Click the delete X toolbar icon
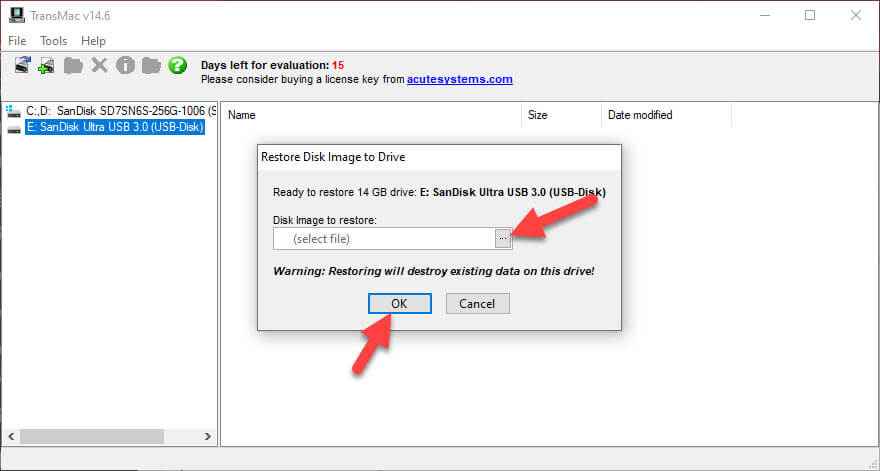Screen dimensions: 880x471 click(x=99, y=66)
